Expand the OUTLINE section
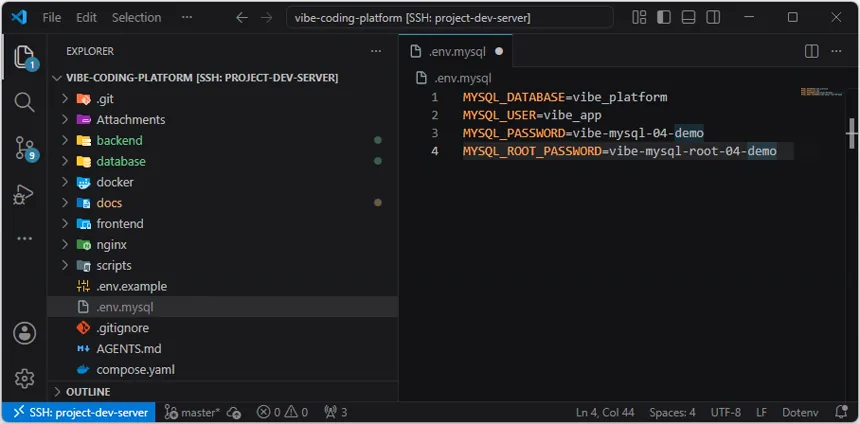This screenshot has width=860, height=424. pos(223,392)
